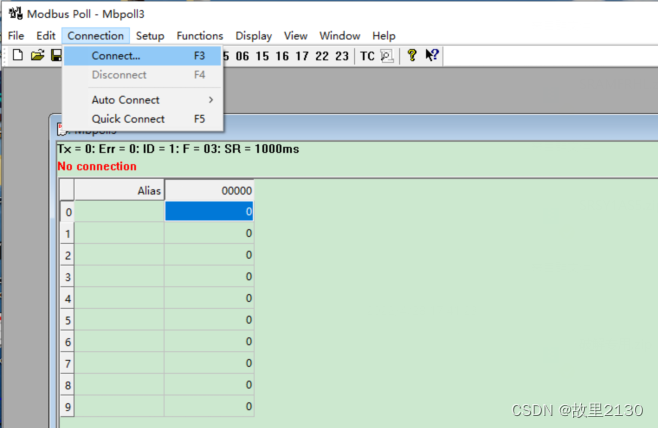Image resolution: width=658 pixels, height=428 pixels.
Task: Close the open Connection menu
Action: coord(96,36)
